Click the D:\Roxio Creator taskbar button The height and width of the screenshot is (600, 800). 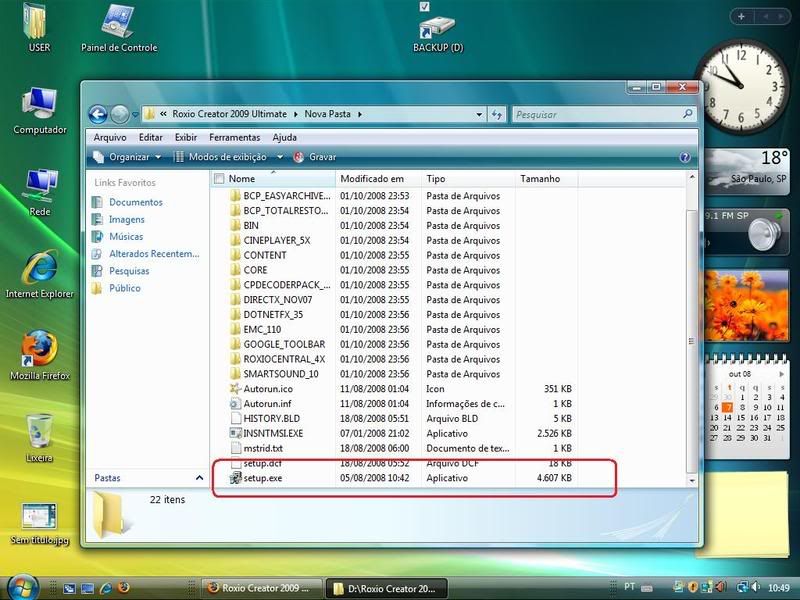pyautogui.click(x=386, y=588)
